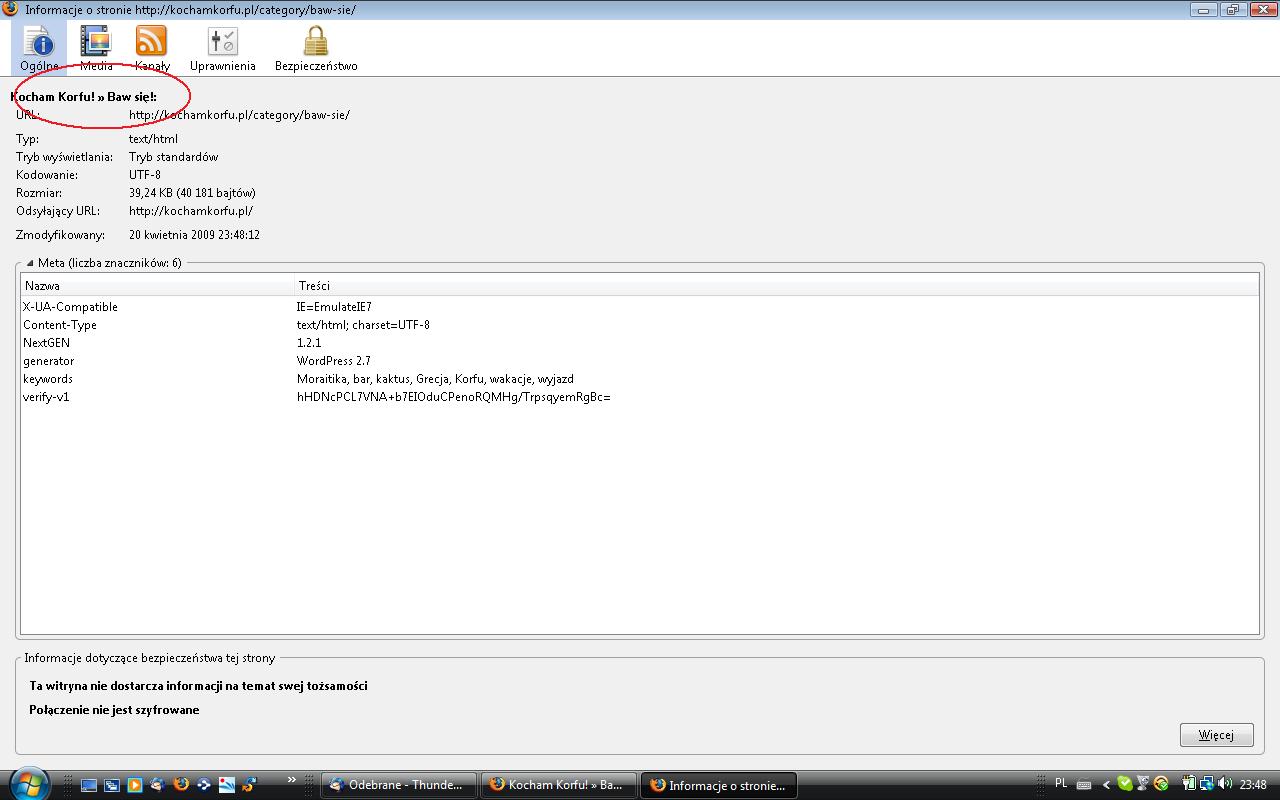
Task: Launch Firefox from Quick Launch
Action: pyautogui.click(x=181, y=785)
